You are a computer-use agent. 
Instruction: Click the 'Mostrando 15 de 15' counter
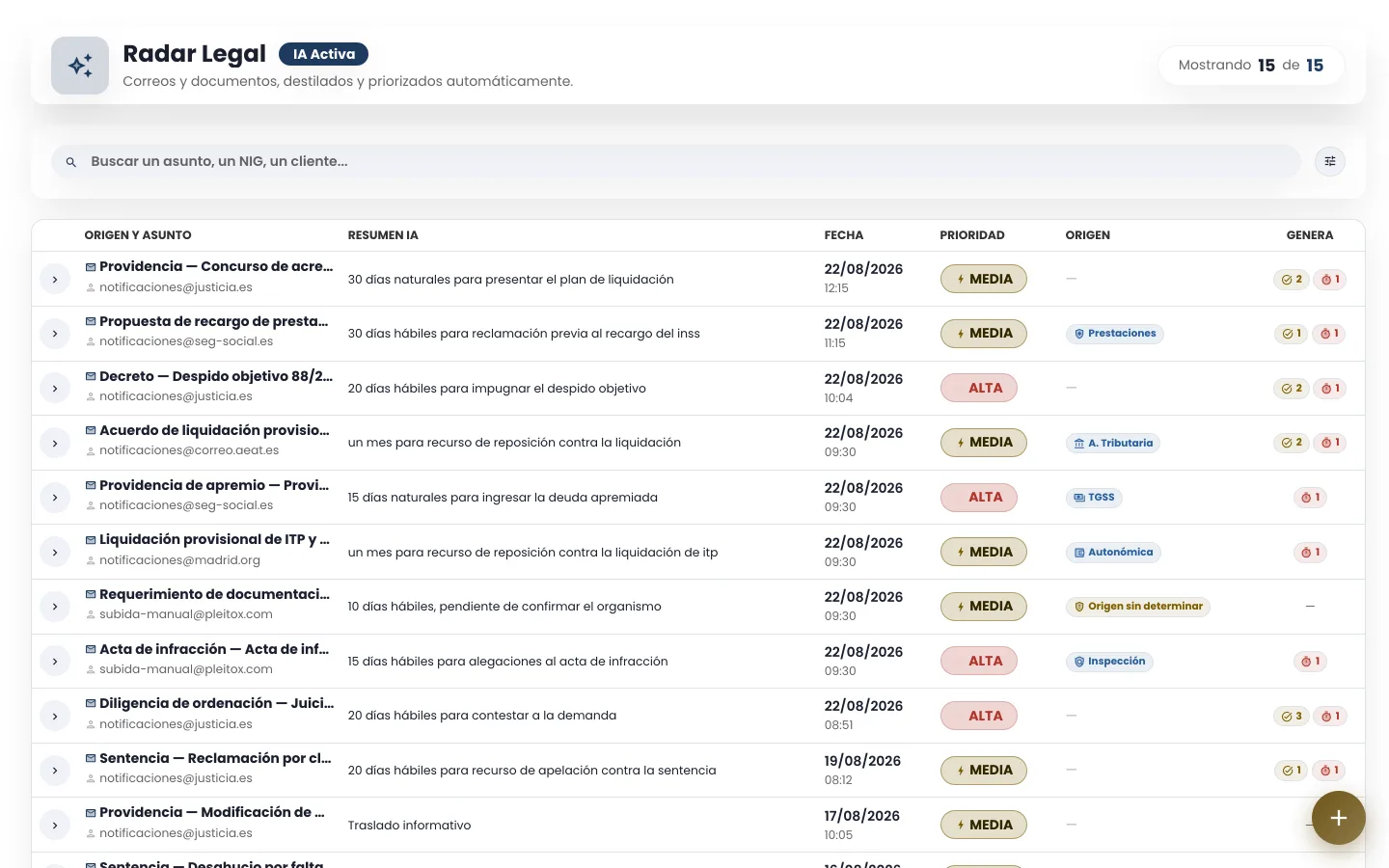point(1251,66)
